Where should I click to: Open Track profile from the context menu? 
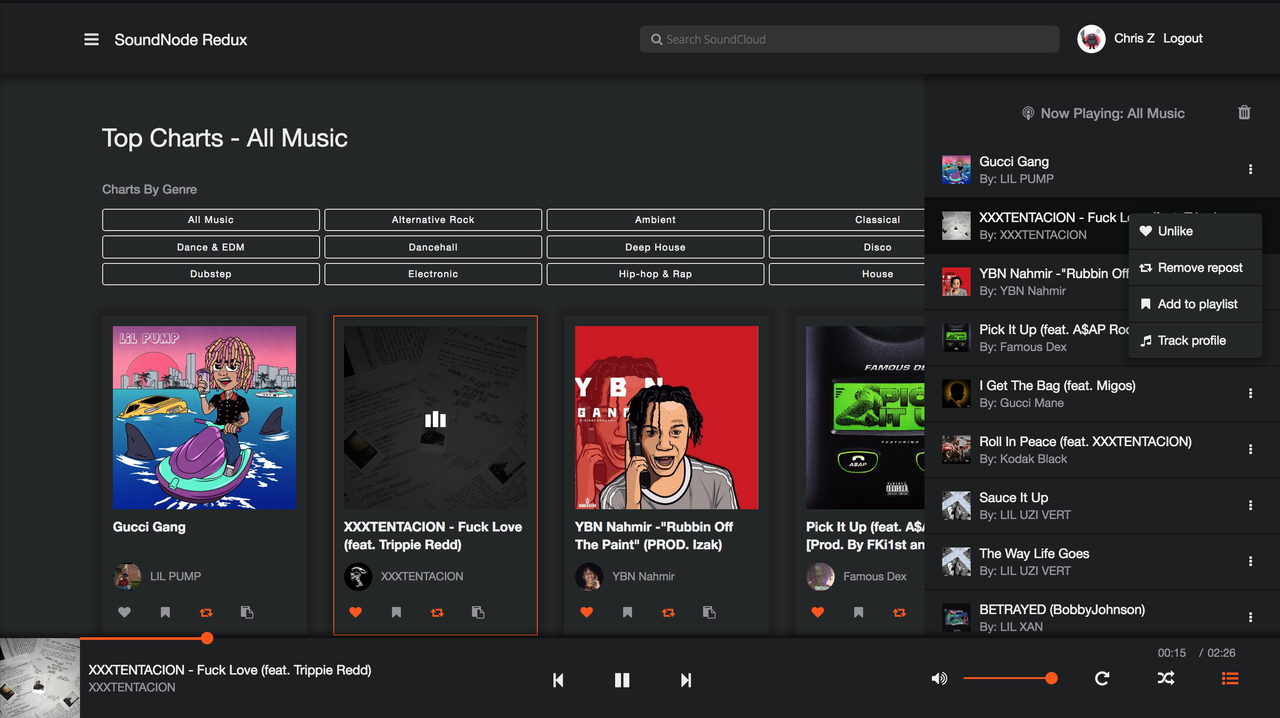coord(1195,341)
